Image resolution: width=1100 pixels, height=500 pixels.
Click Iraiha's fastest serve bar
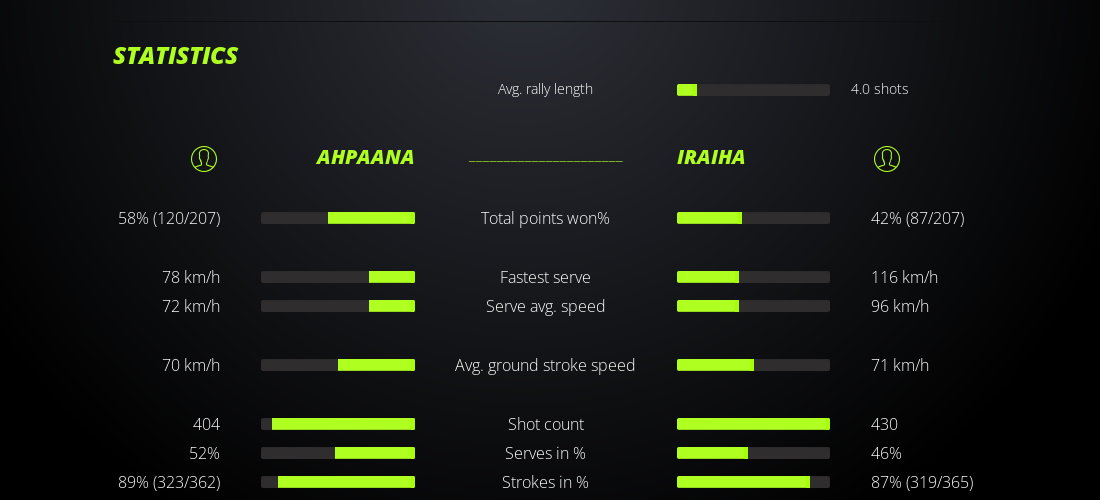click(753, 277)
